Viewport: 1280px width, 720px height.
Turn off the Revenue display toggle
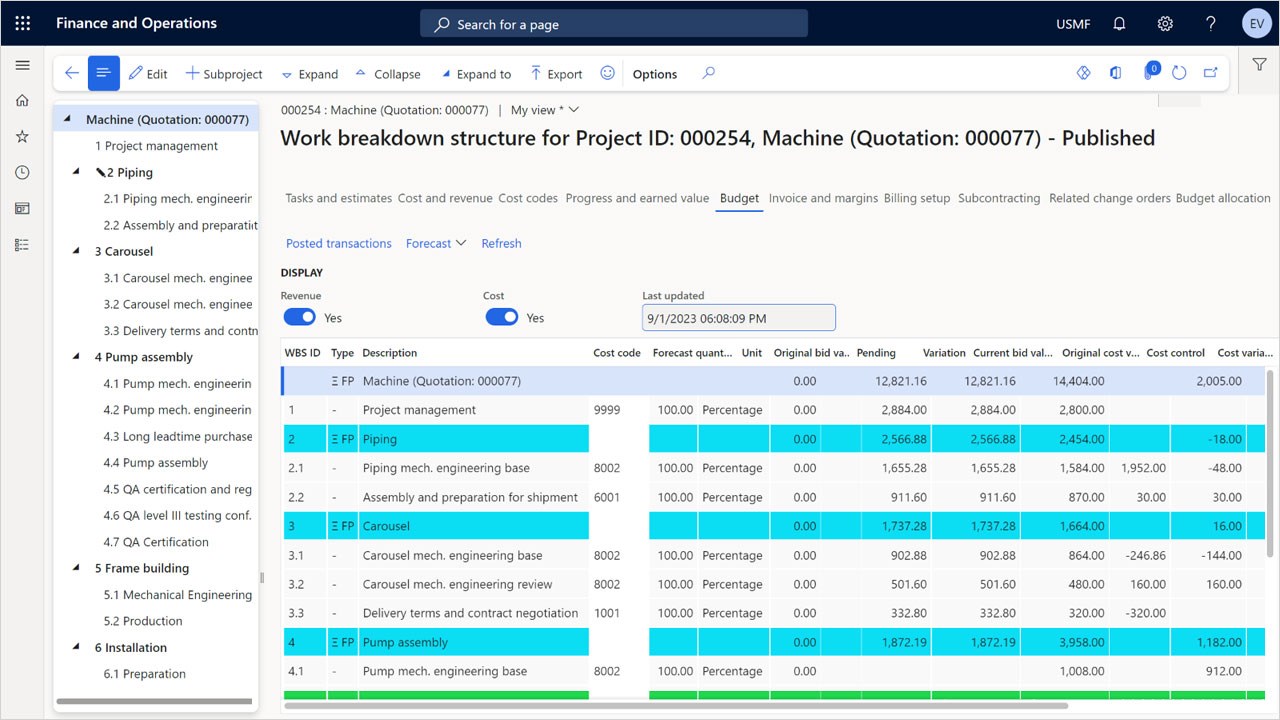point(300,317)
